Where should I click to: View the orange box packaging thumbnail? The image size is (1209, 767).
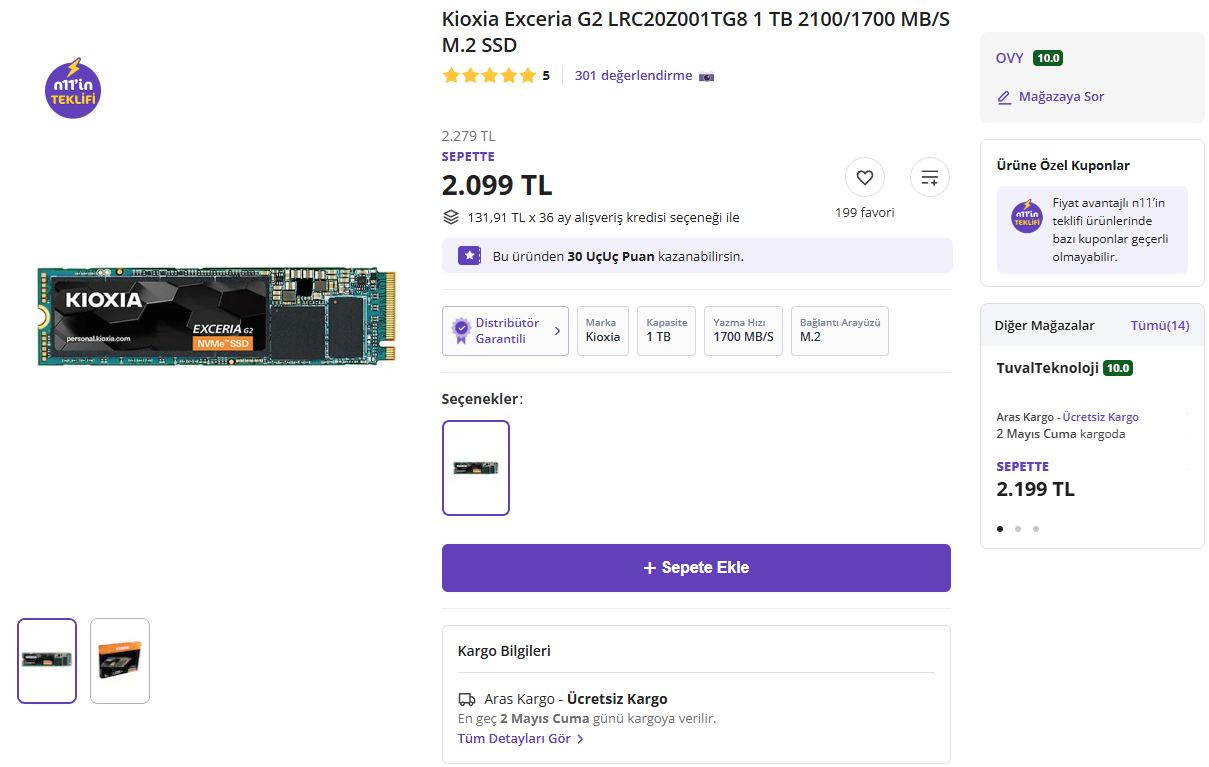(120, 660)
